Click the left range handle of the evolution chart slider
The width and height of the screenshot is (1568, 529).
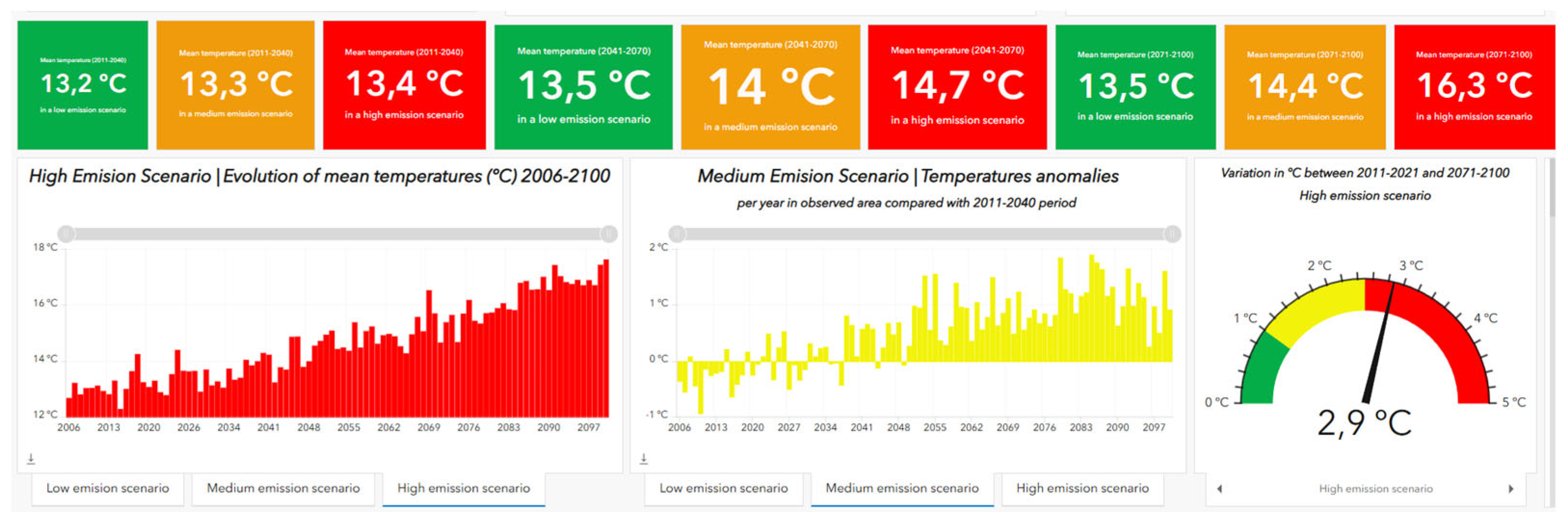click(66, 233)
